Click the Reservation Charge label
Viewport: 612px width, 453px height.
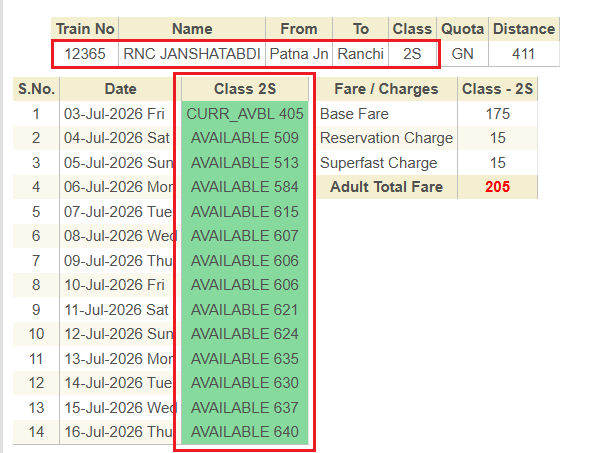(386, 138)
